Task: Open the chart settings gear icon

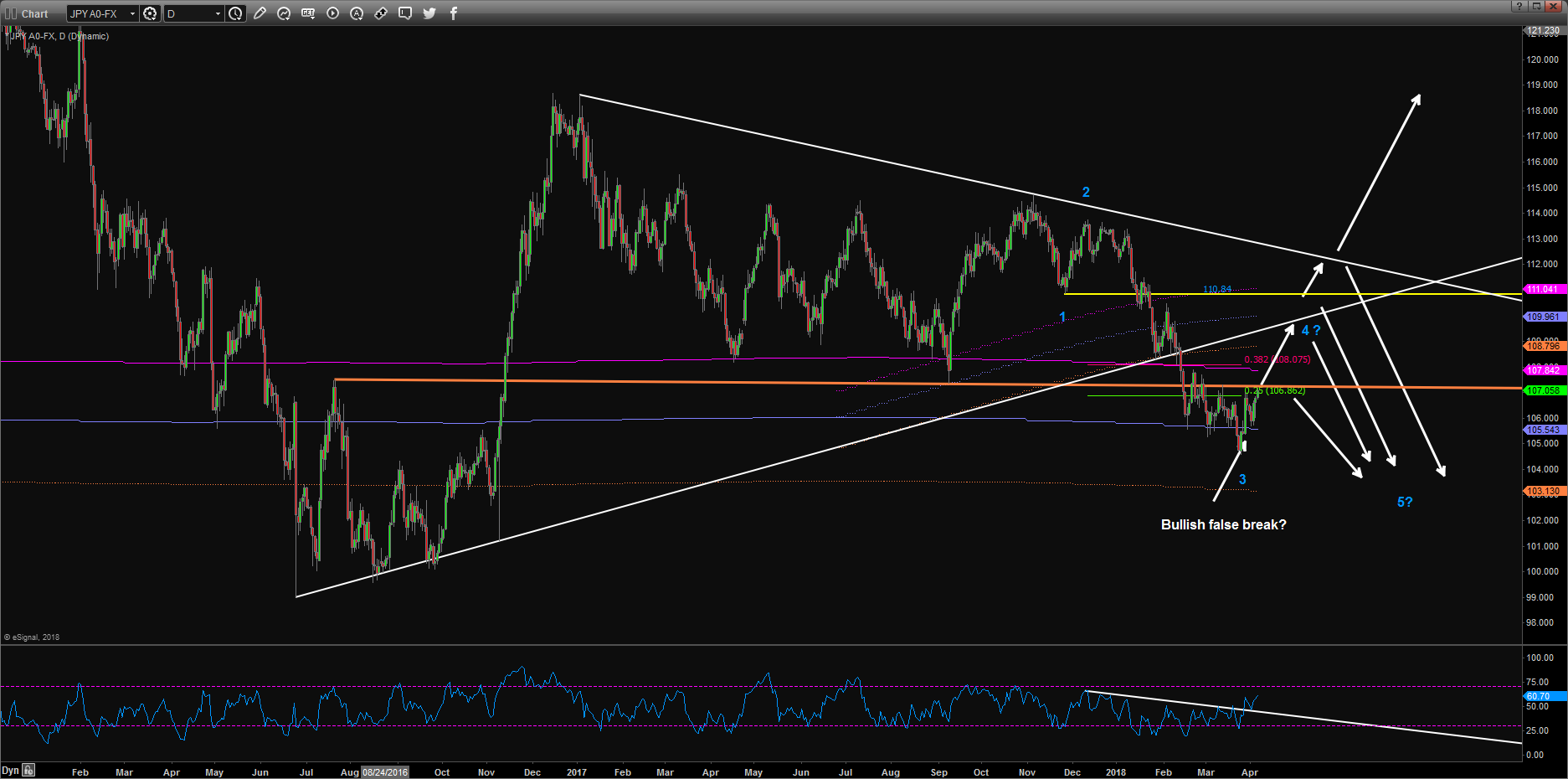Action: (150, 13)
